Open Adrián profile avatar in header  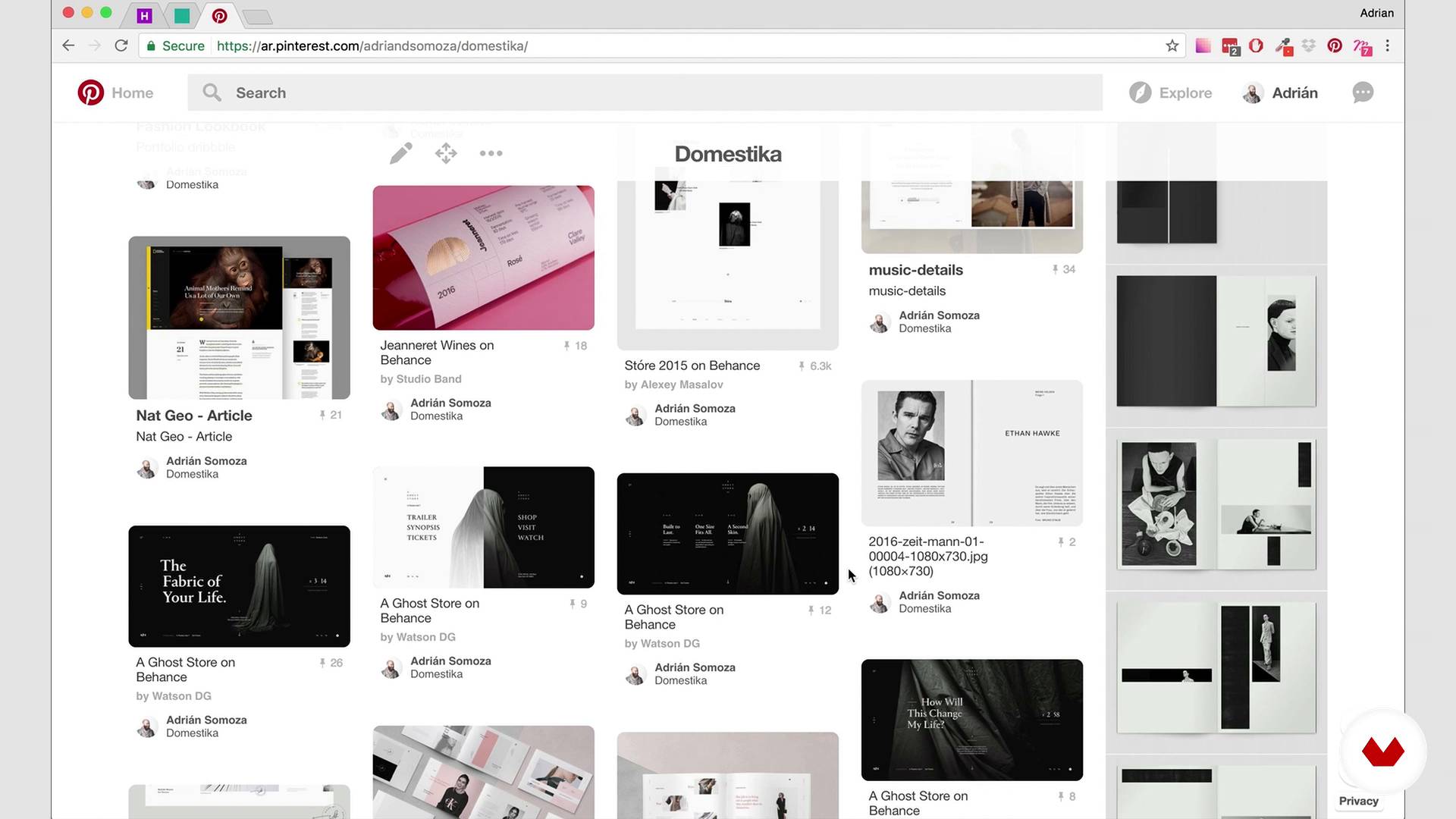point(1253,93)
